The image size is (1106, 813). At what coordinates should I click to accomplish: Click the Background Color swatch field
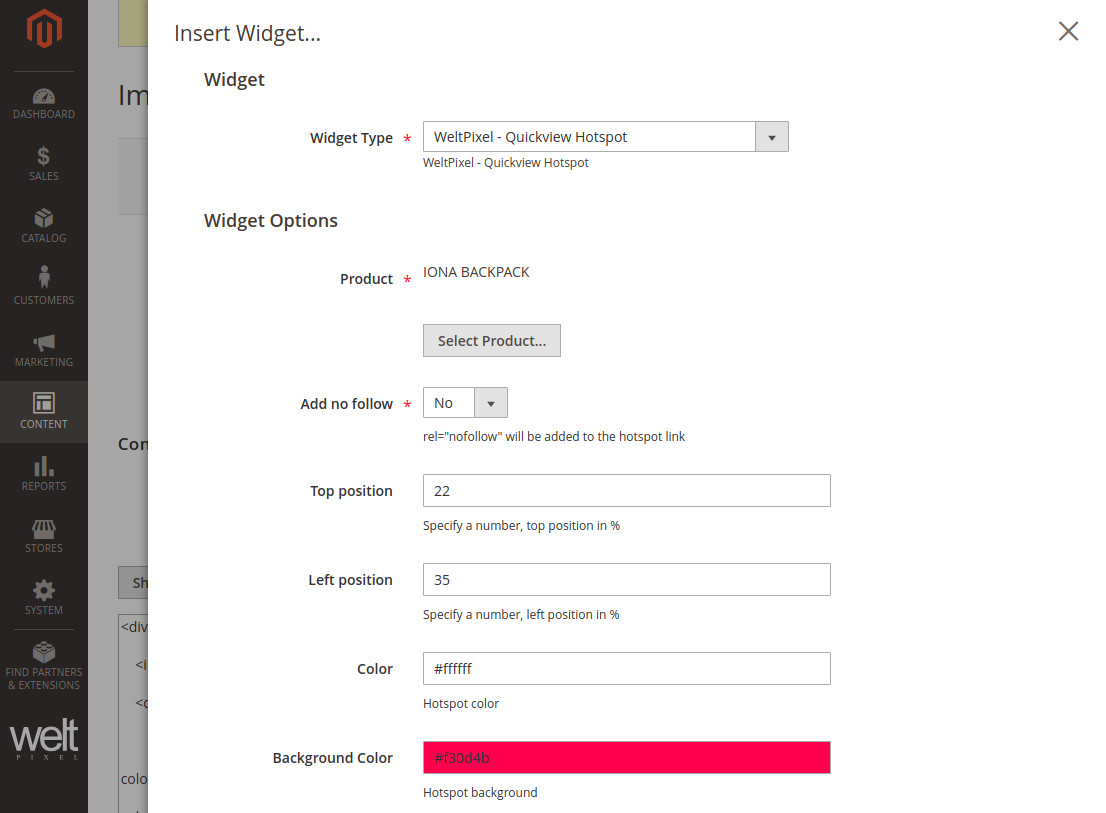(626, 758)
